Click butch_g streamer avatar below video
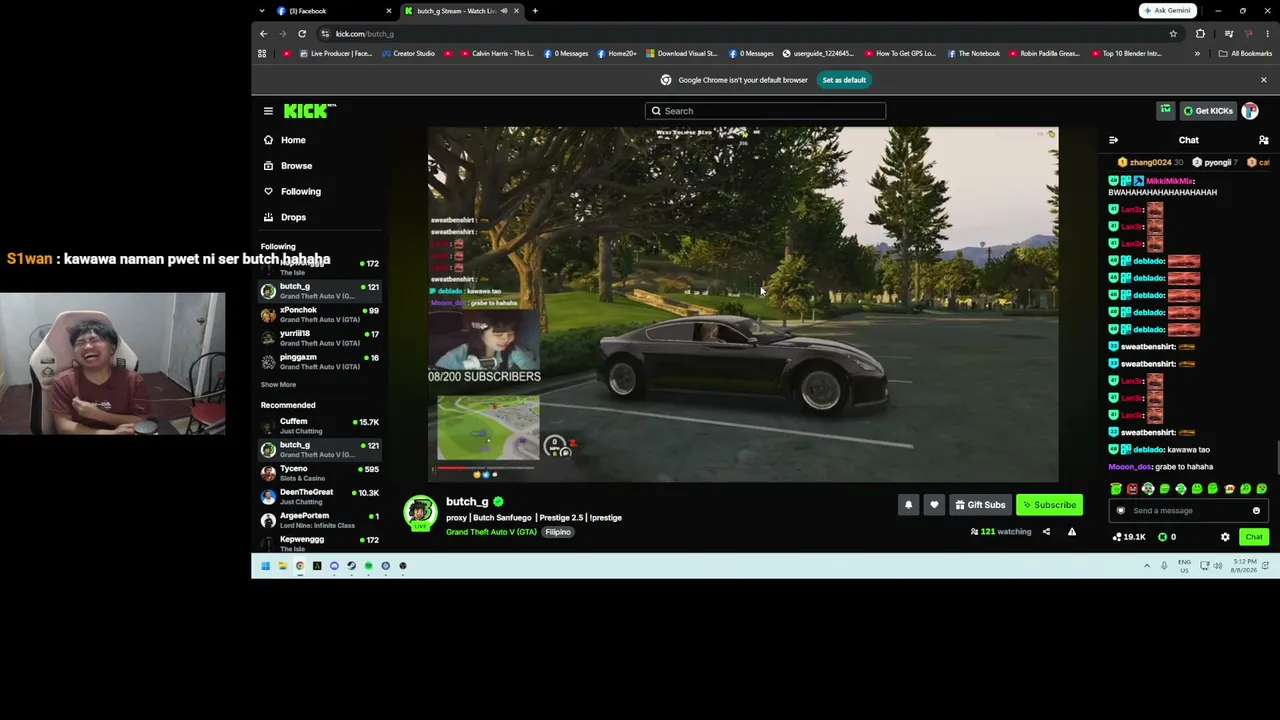This screenshot has height=720, width=1280. (420, 513)
